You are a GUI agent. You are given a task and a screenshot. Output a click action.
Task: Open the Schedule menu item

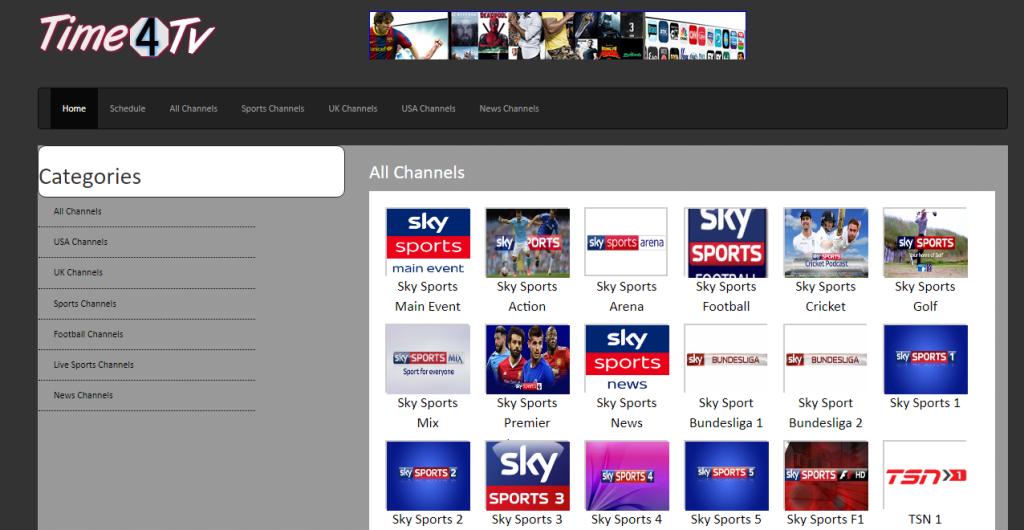(127, 108)
